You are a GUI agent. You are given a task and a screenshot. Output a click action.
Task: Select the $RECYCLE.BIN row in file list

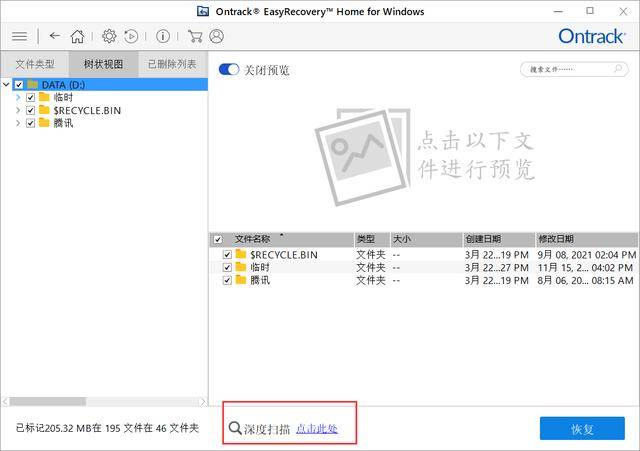click(x=423, y=255)
